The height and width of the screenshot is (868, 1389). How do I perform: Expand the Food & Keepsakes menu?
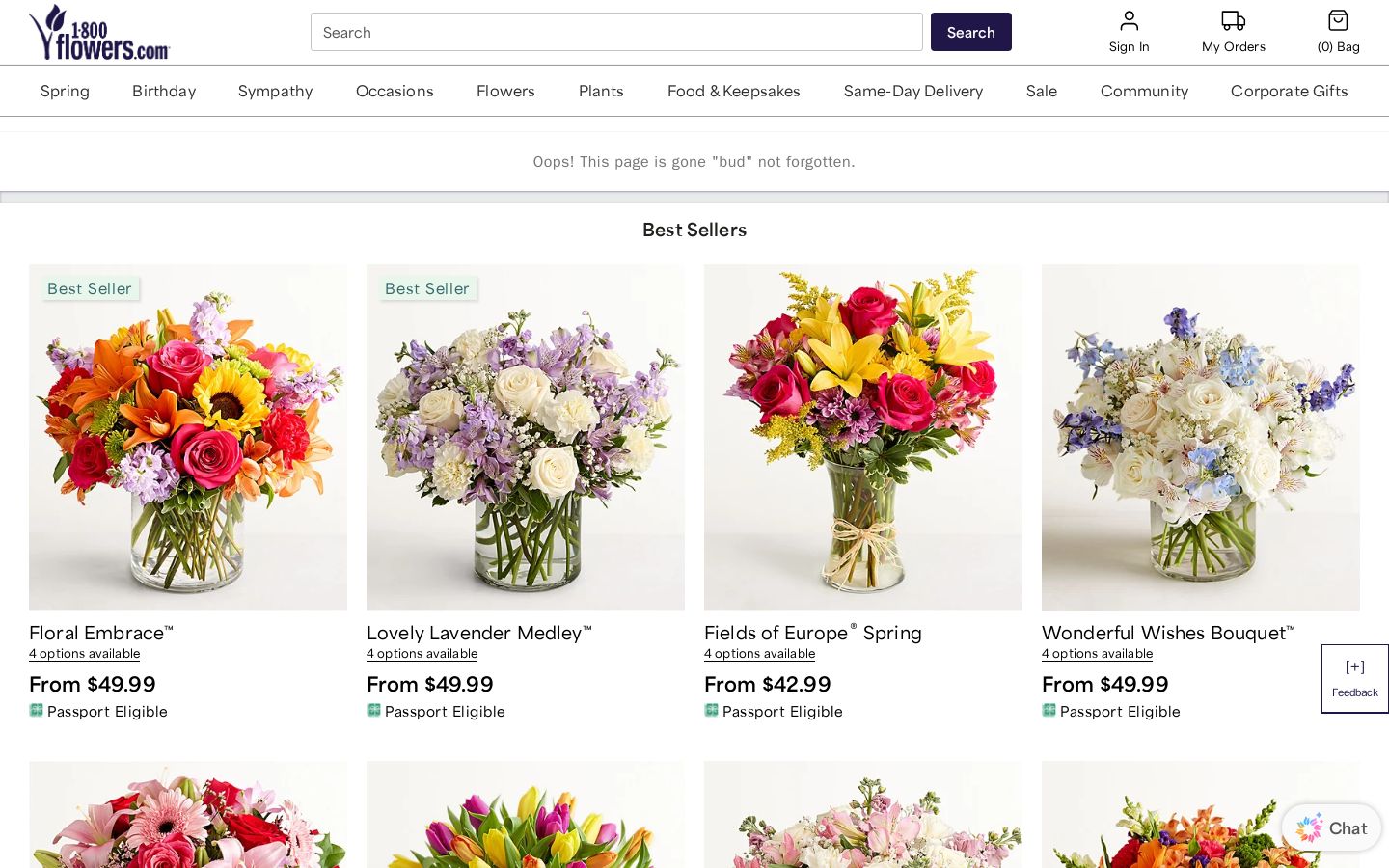(734, 91)
